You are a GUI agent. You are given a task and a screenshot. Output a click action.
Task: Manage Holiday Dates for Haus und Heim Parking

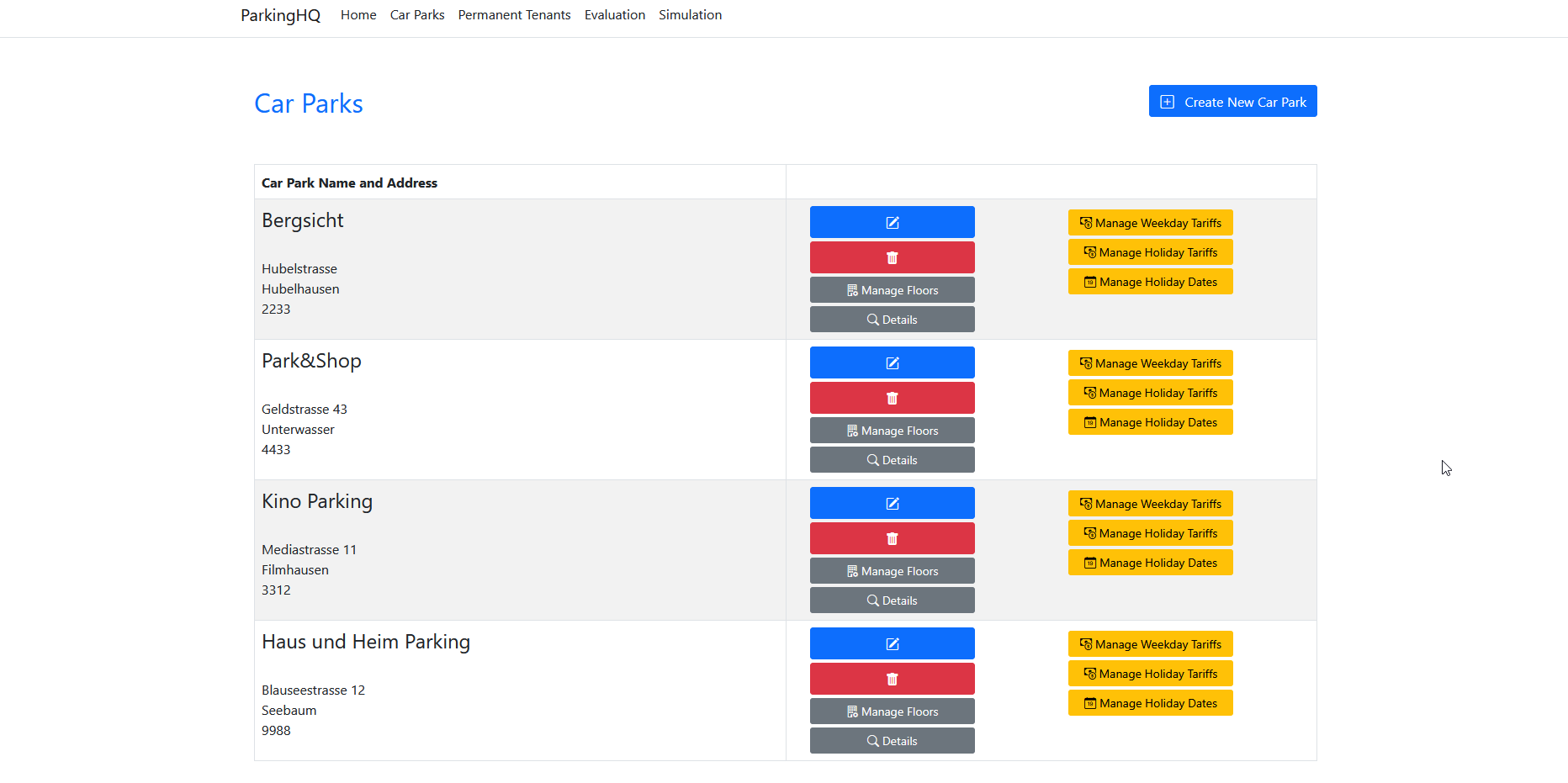click(x=1150, y=703)
